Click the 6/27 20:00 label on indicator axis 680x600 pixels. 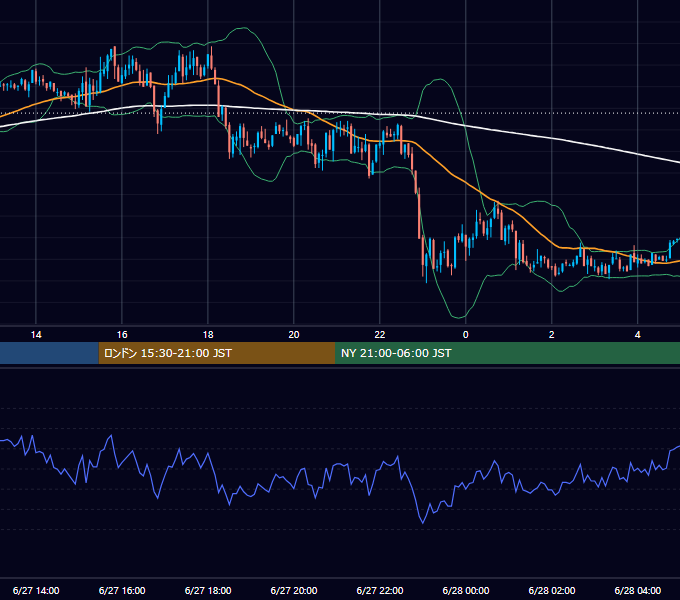tap(294, 590)
